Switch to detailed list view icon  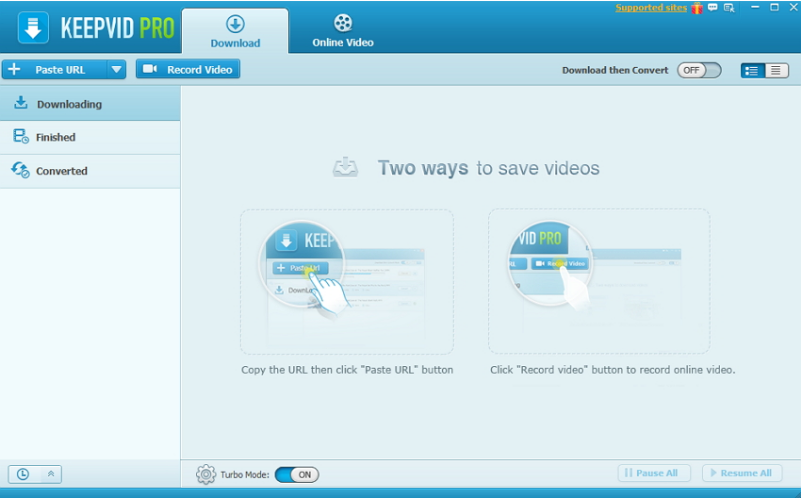pyautogui.click(x=752, y=70)
